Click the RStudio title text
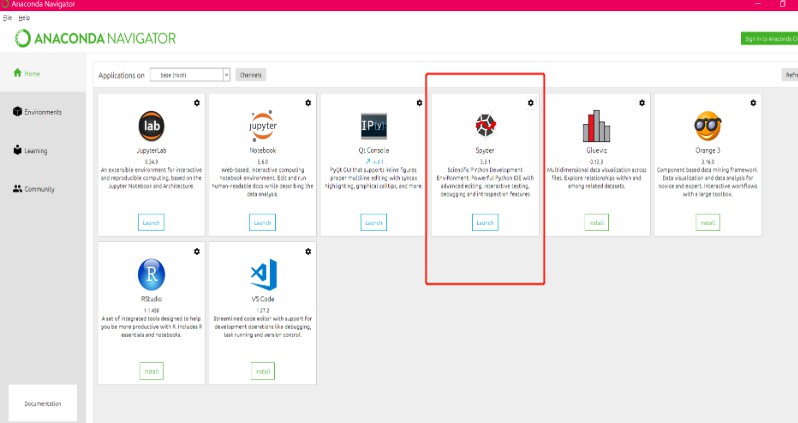Screen dimensions: 798x423 click(151, 299)
